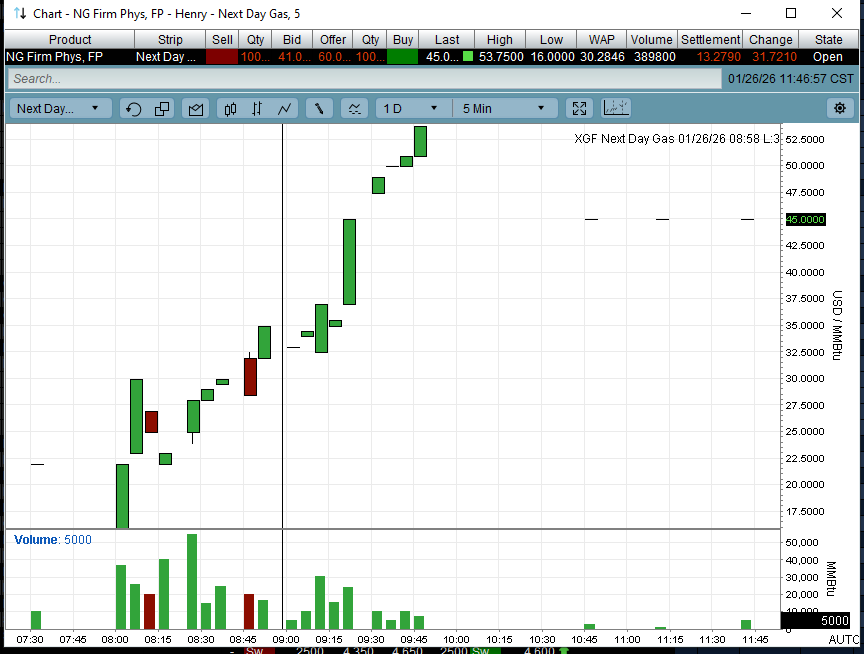The height and width of the screenshot is (654, 864).
Task: Click the envelope chart icon in the toolbar
Action: [196, 109]
